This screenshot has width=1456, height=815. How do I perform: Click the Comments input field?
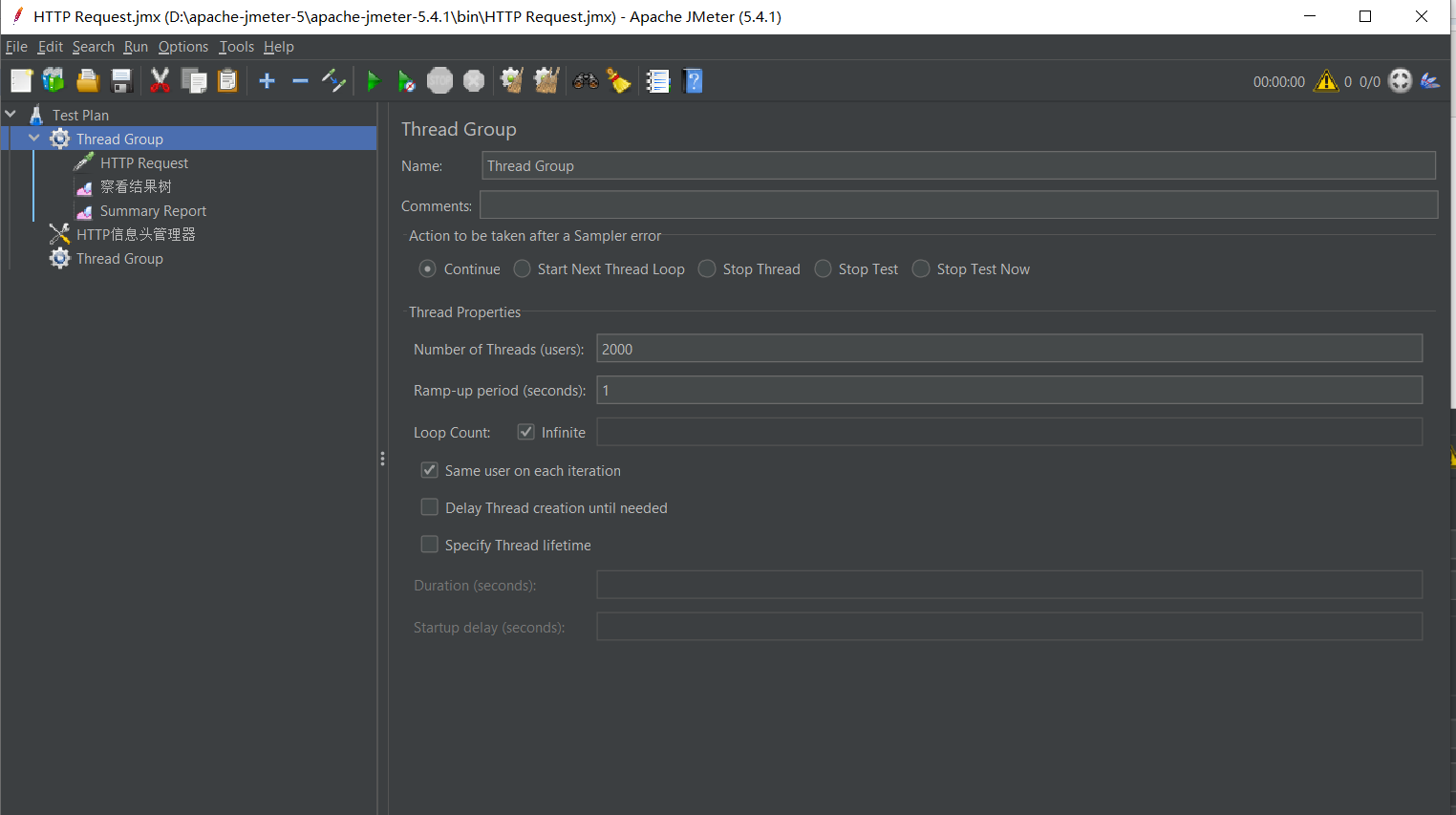[x=958, y=204]
